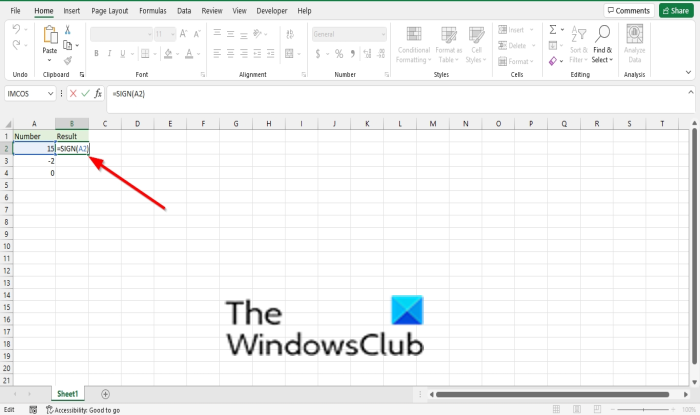Select the Format Painter brush
This screenshot has height=415, width=700.
(x=67, y=60)
